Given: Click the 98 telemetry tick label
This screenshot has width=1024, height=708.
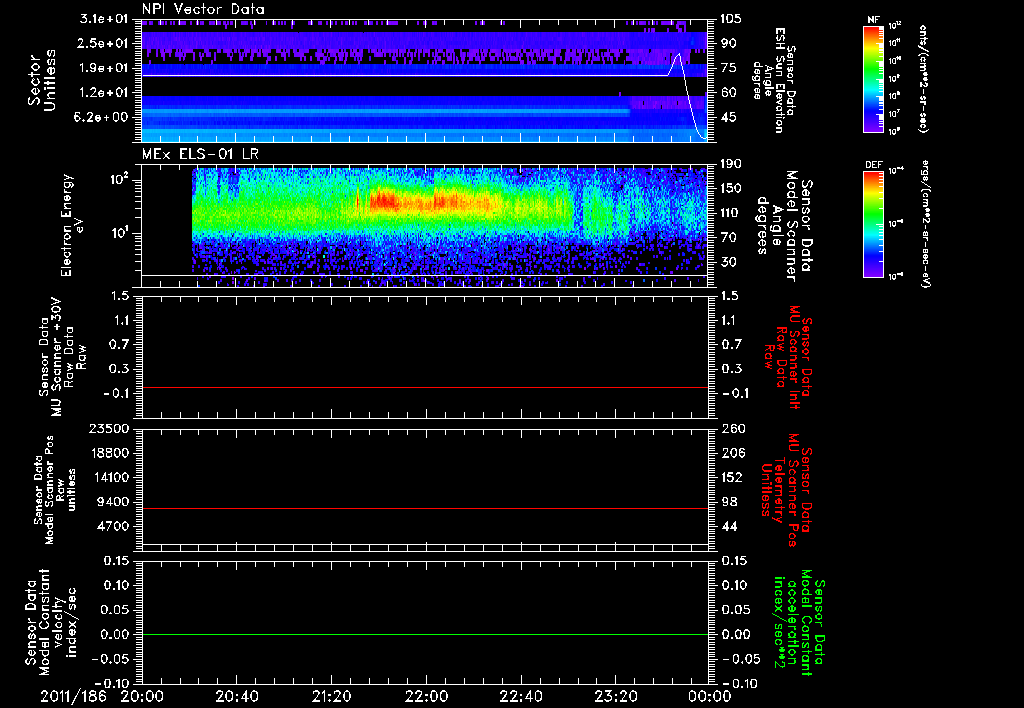Looking at the screenshot, I should point(729,502).
